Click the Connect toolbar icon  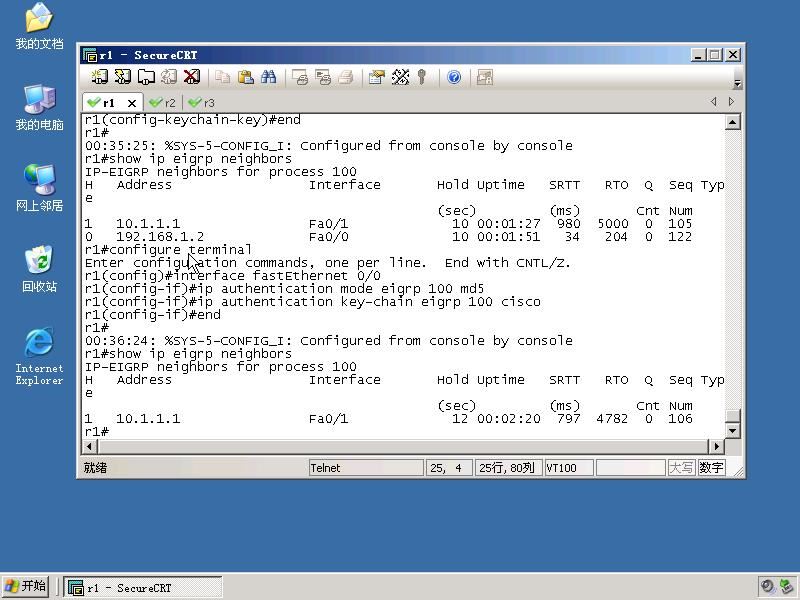point(99,77)
